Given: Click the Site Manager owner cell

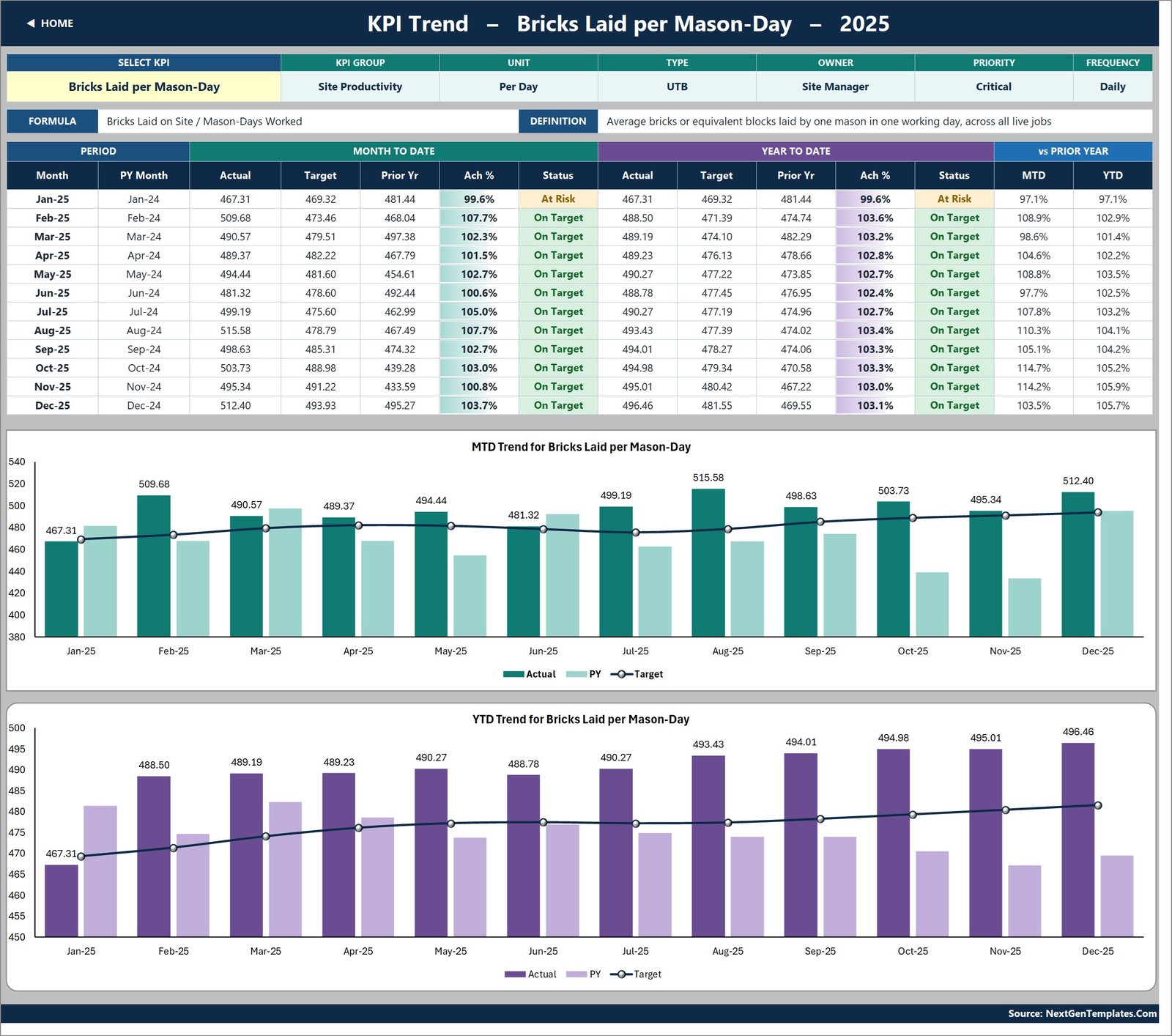Looking at the screenshot, I should click(x=835, y=86).
